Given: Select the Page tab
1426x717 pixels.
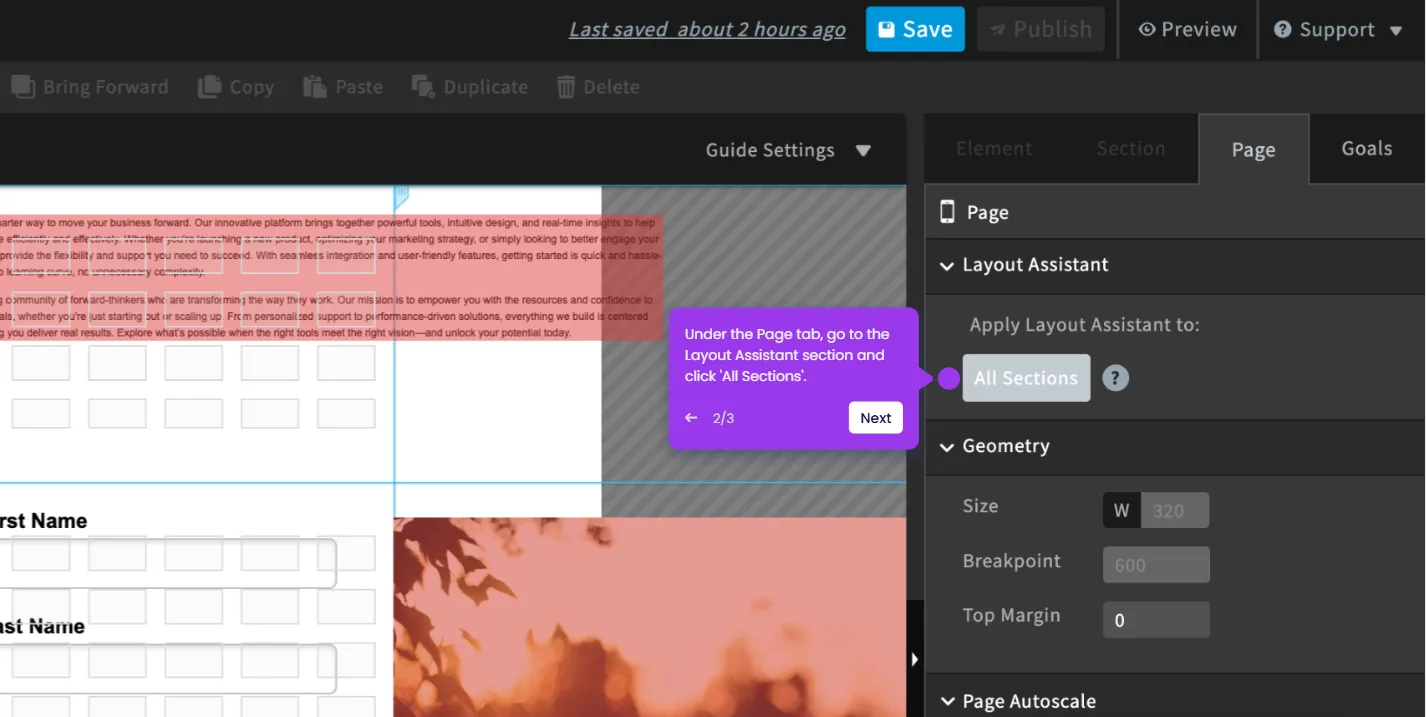Looking at the screenshot, I should (1253, 149).
